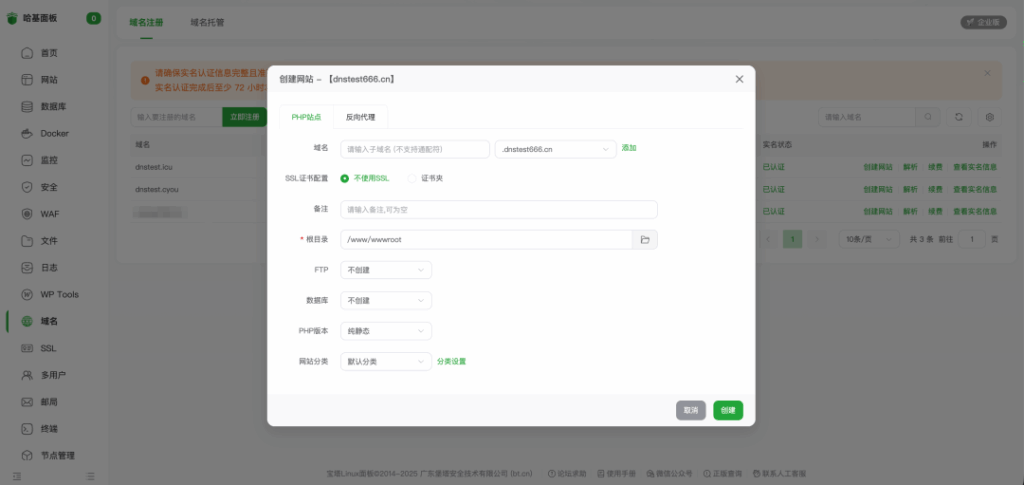The width and height of the screenshot is (1024, 485).
Task: Expand the FTP 不创建 dropdown
Action: [x=386, y=270]
